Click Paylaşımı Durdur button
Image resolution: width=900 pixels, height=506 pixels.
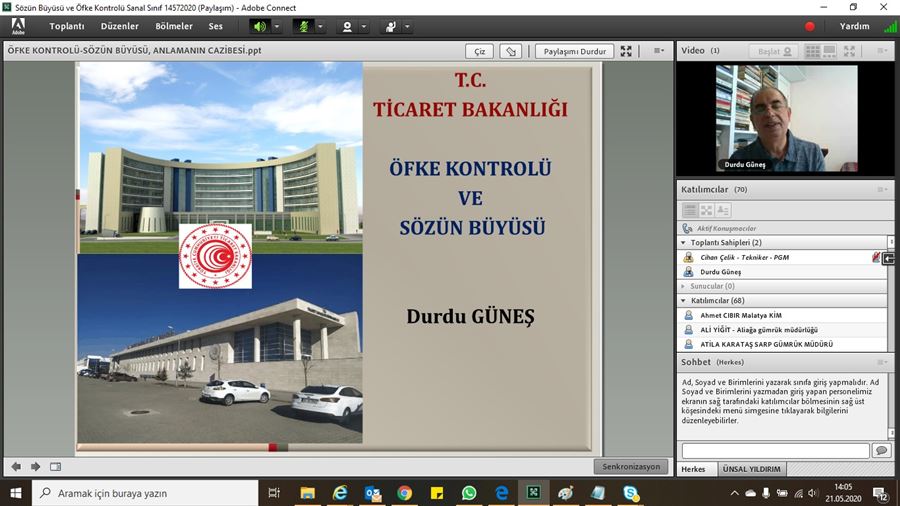[575, 51]
